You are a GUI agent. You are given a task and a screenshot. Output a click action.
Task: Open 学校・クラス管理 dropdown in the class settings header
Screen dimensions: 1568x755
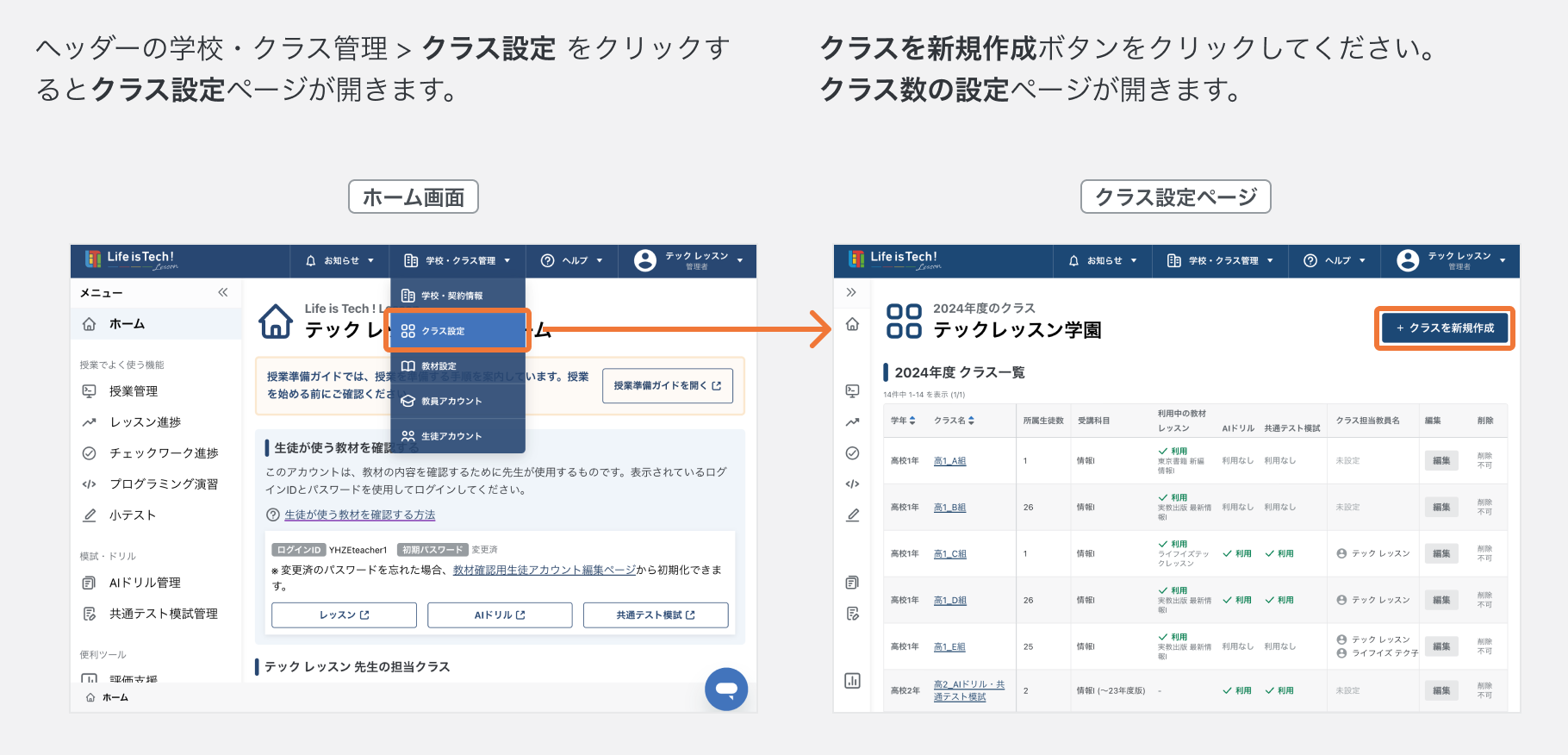pos(1221,260)
